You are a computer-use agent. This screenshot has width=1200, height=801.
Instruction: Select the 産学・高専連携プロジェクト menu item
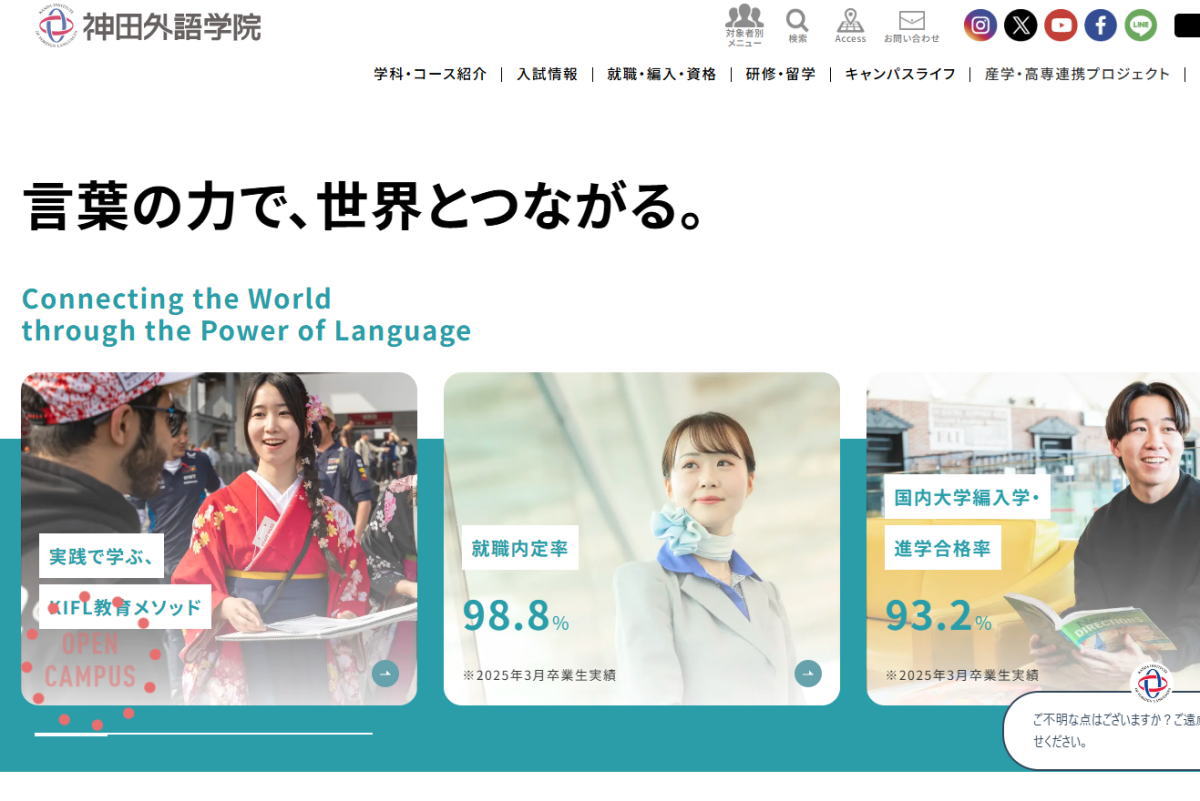1077,73
